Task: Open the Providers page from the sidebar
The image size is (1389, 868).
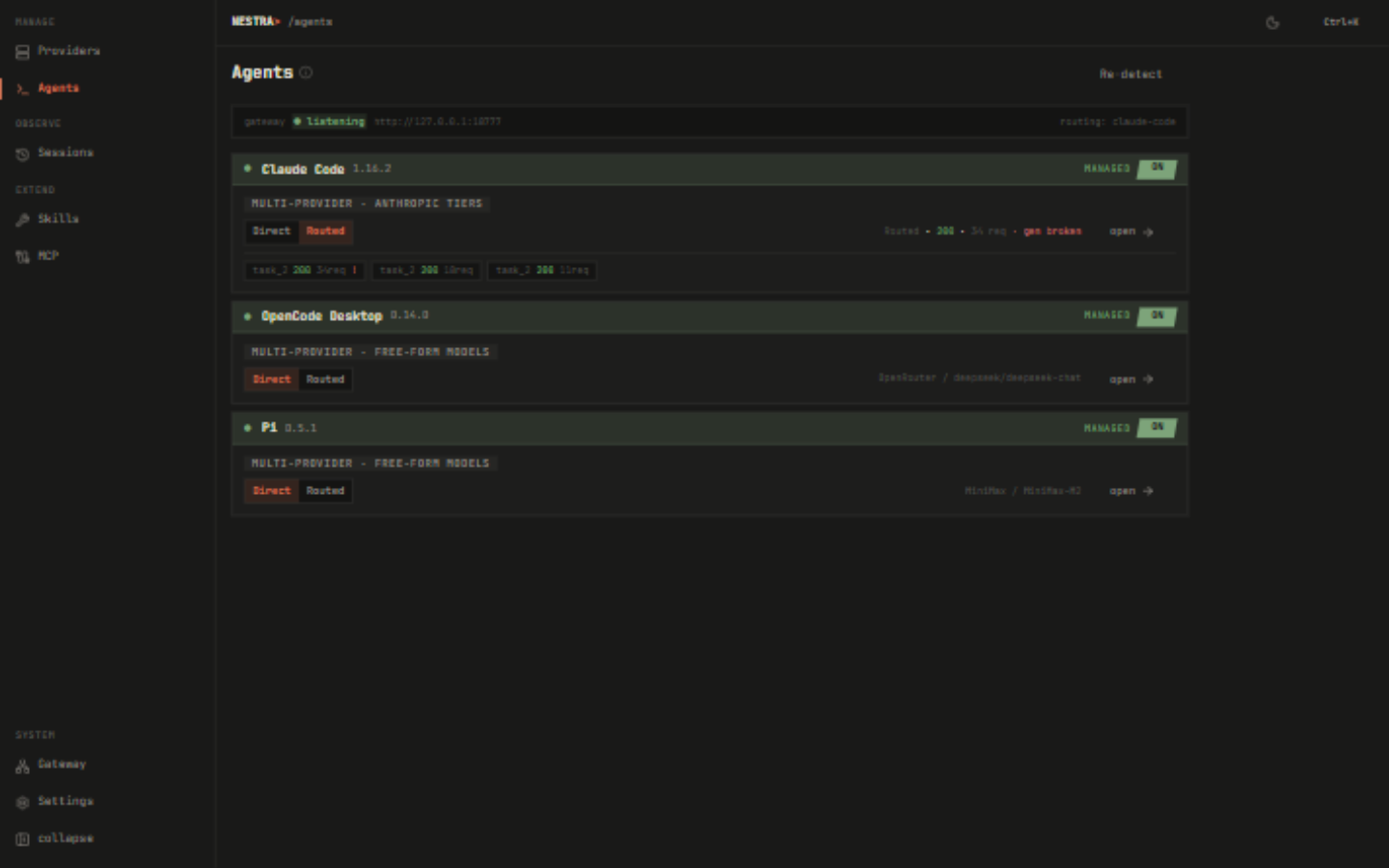Action: (58, 51)
